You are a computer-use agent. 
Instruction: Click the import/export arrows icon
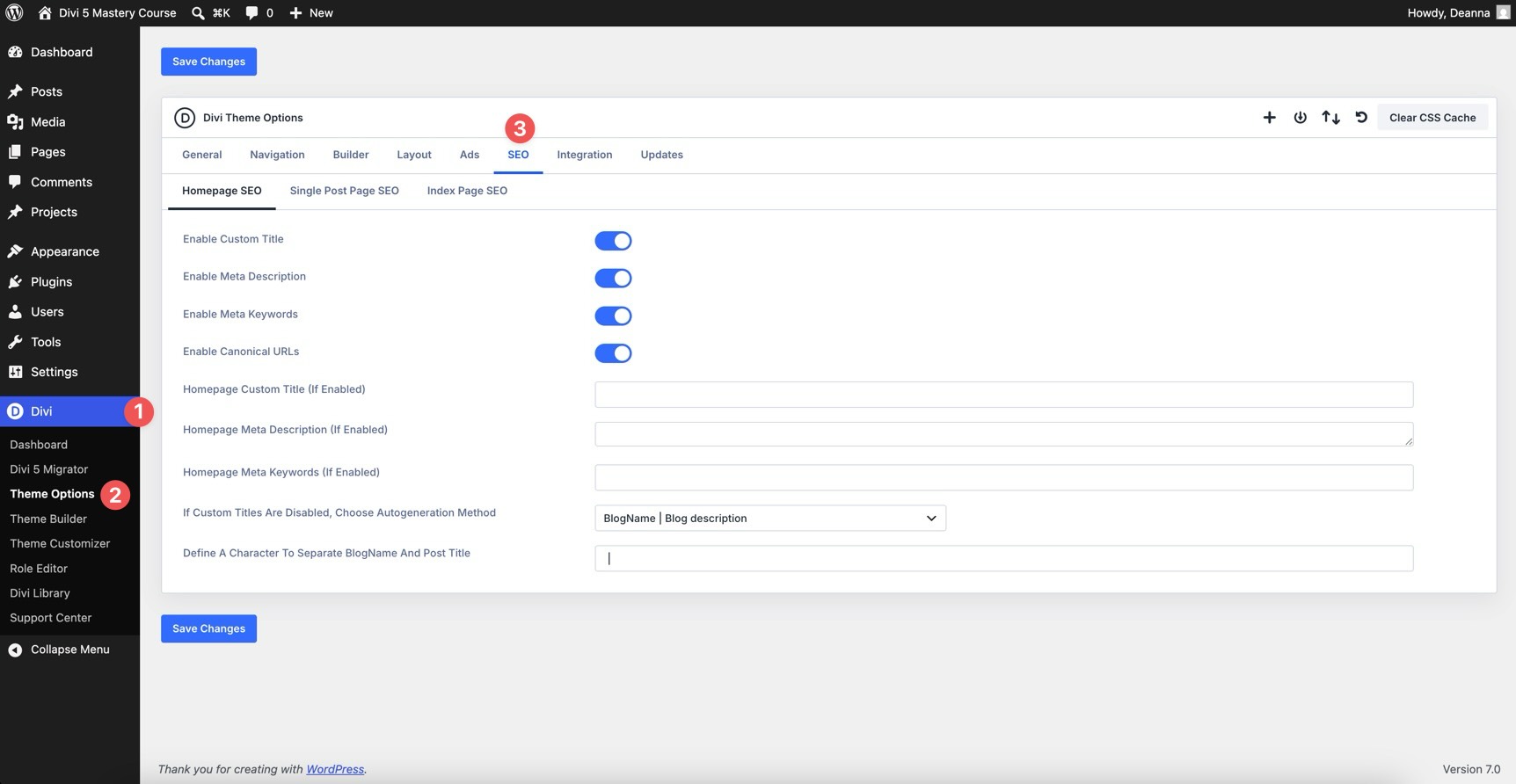[x=1330, y=118]
